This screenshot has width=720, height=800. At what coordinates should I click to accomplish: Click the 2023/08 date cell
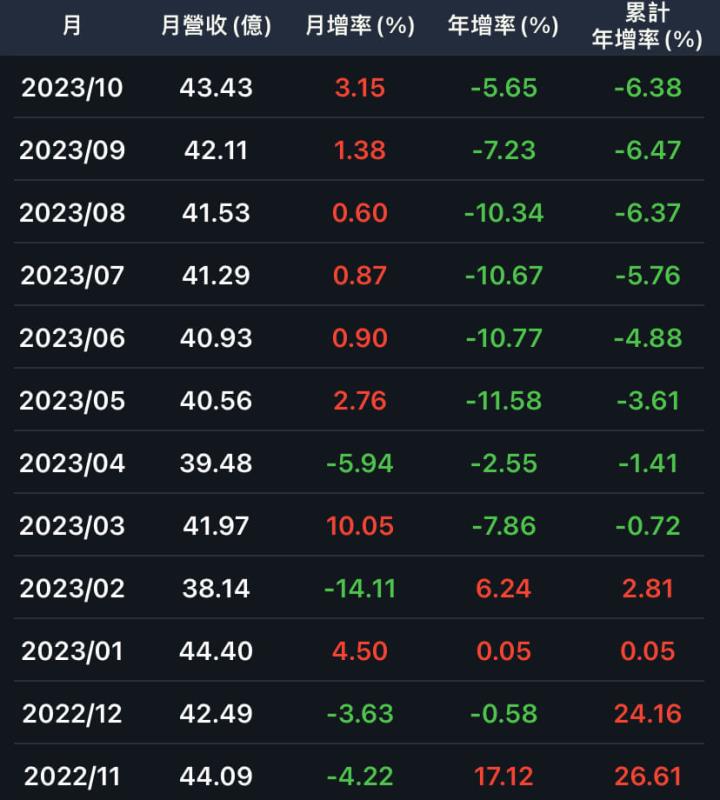tap(72, 213)
